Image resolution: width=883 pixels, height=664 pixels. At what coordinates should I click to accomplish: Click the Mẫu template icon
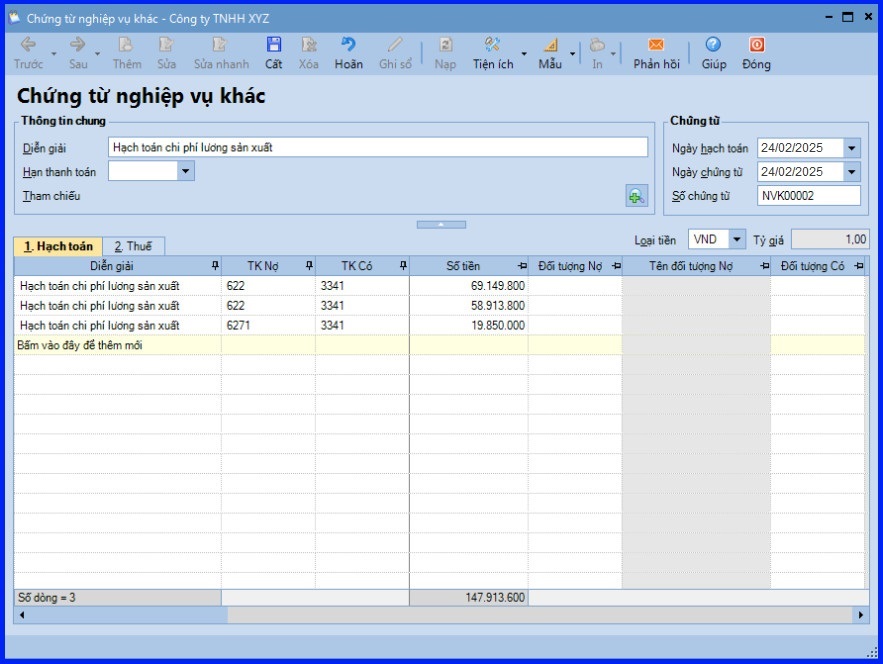[550, 45]
